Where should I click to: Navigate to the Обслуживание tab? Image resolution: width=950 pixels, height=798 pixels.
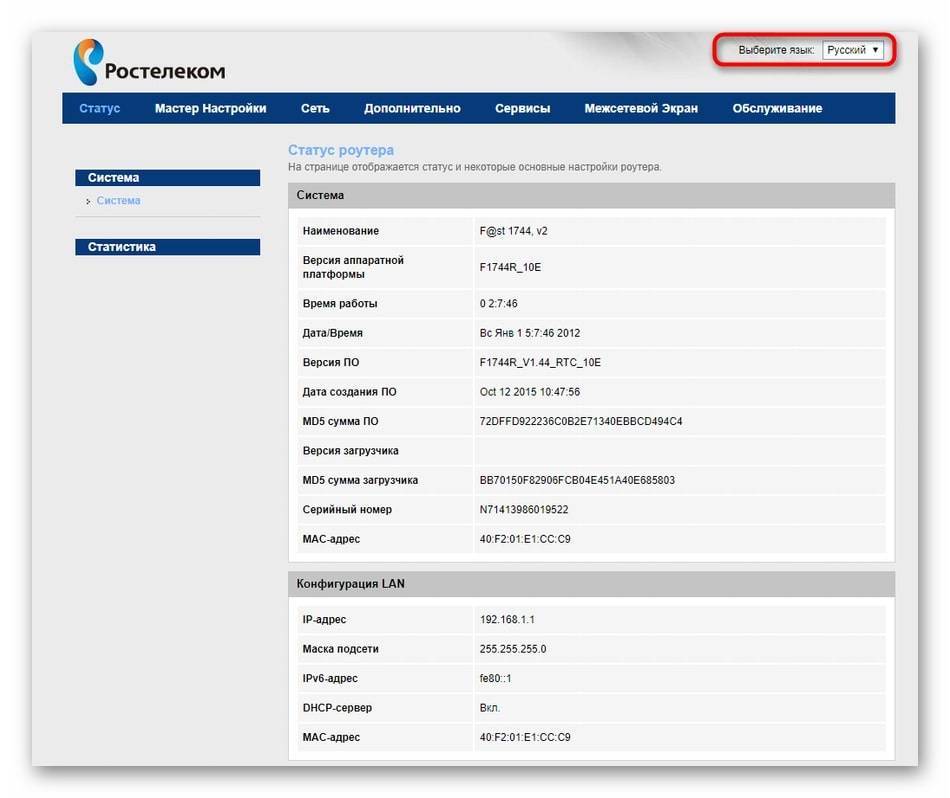(x=777, y=108)
